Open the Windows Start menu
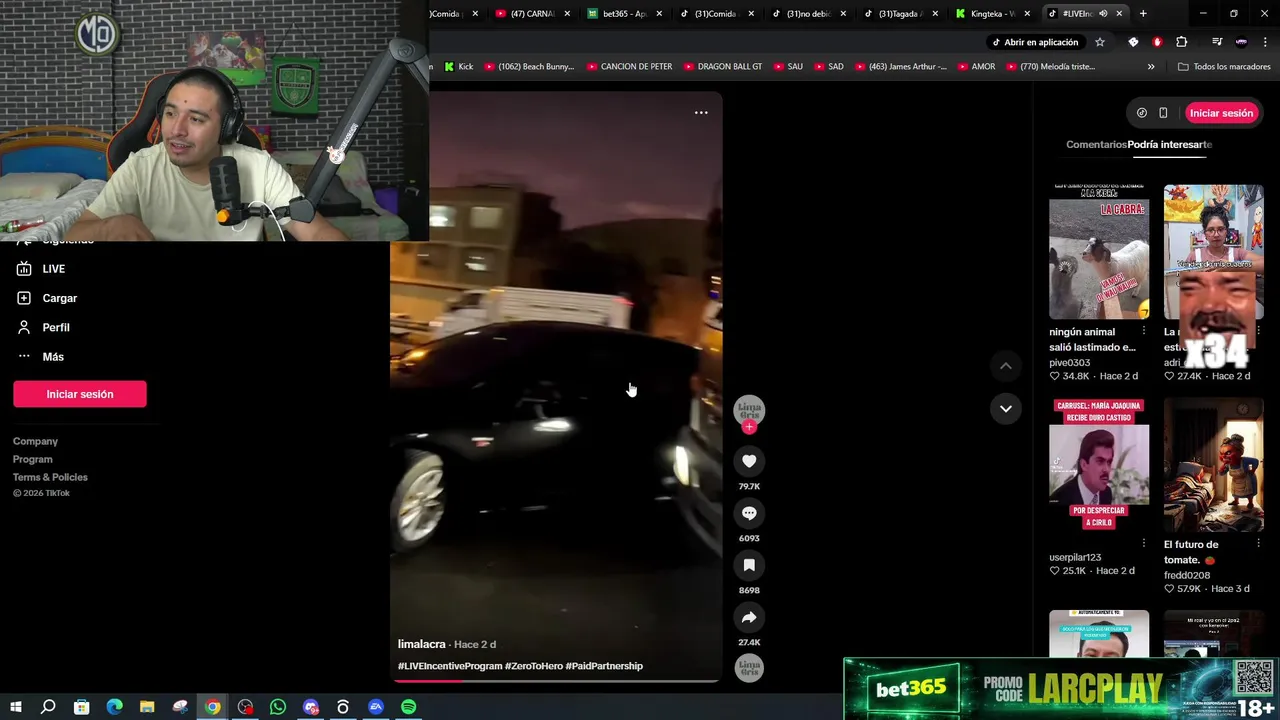The height and width of the screenshot is (720, 1280). (15, 707)
